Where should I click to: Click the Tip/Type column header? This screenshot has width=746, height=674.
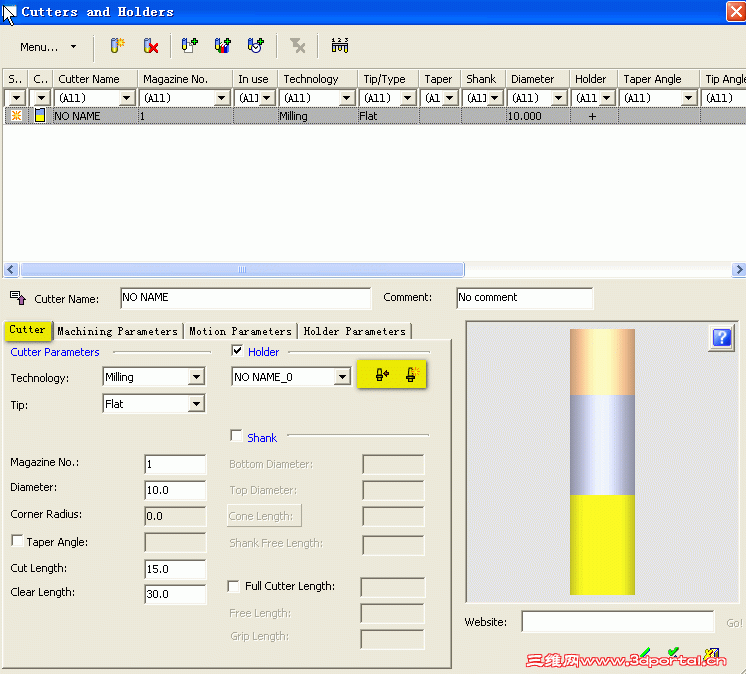(x=388, y=79)
